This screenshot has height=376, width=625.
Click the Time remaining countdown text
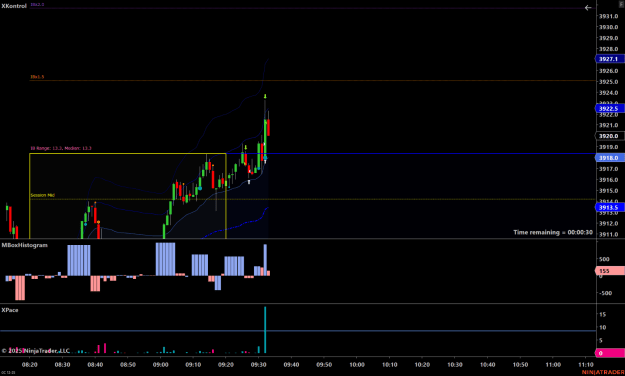553,232
